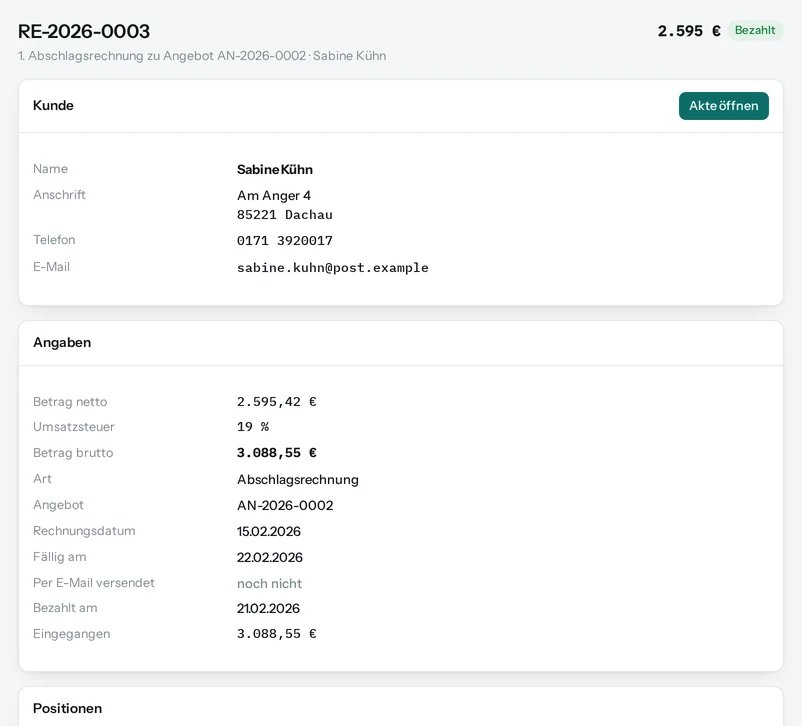Click the Art field label
Image resolution: width=802 pixels, height=726 pixels.
(42, 479)
